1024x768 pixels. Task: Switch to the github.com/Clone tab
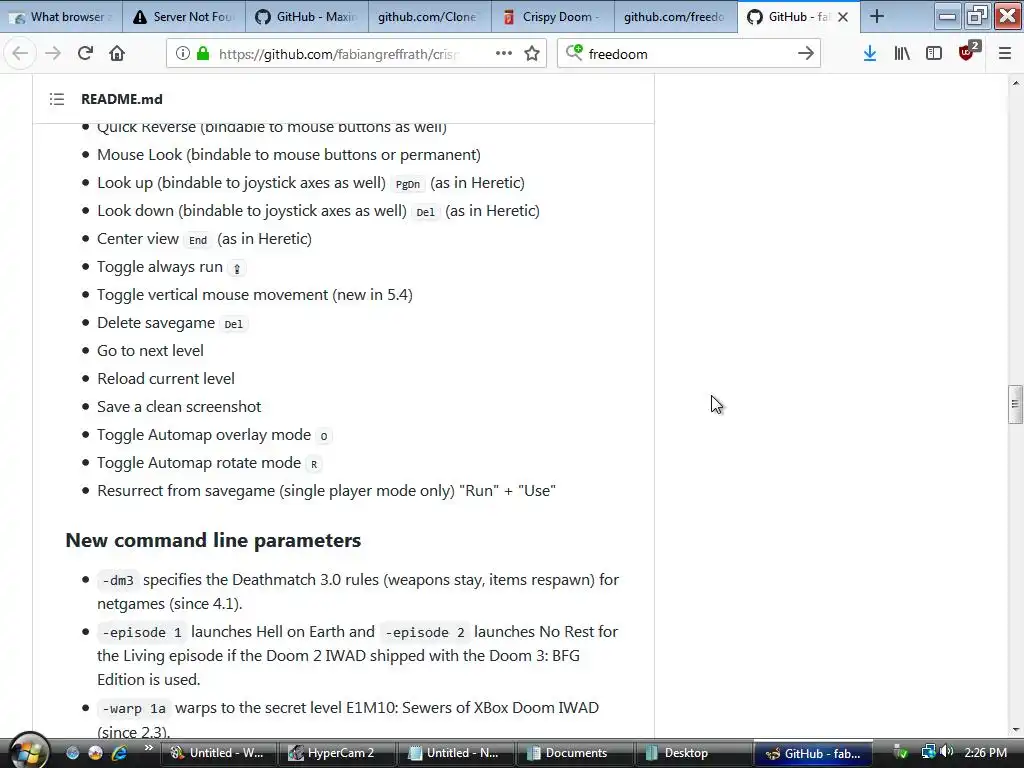tap(430, 17)
